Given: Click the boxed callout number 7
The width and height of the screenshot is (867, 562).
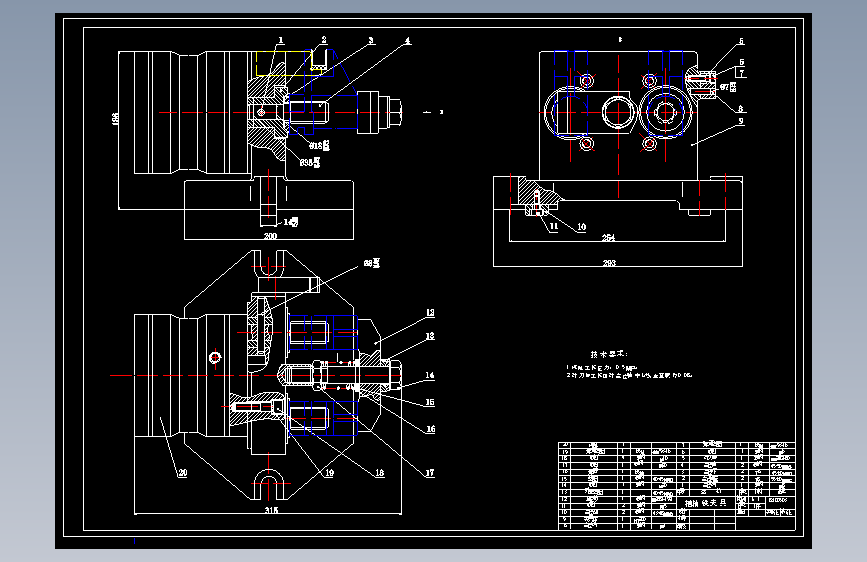Looking at the screenshot, I should 742,72.
